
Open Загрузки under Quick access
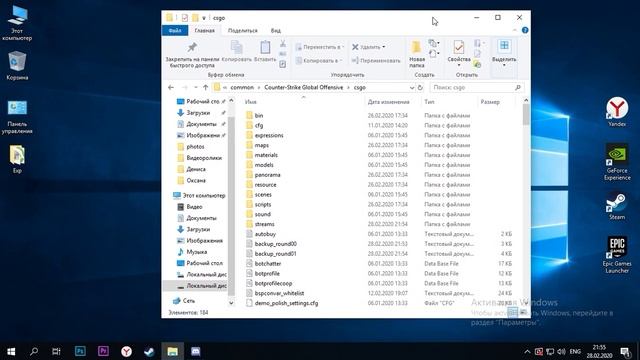(x=198, y=113)
